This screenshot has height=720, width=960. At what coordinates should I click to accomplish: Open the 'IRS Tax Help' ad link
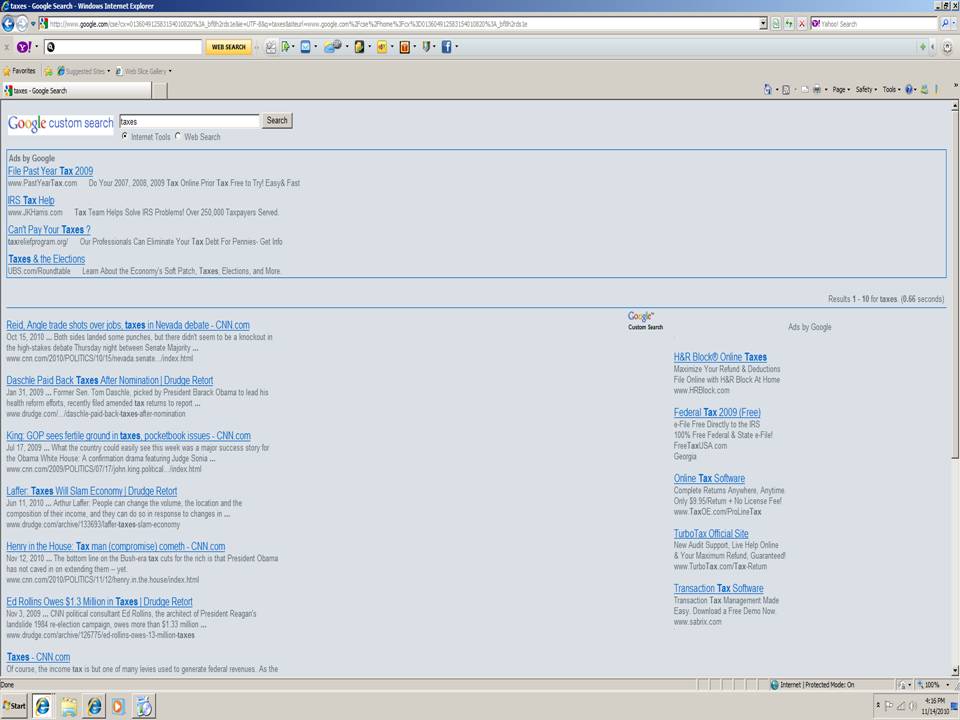(31, 200)
